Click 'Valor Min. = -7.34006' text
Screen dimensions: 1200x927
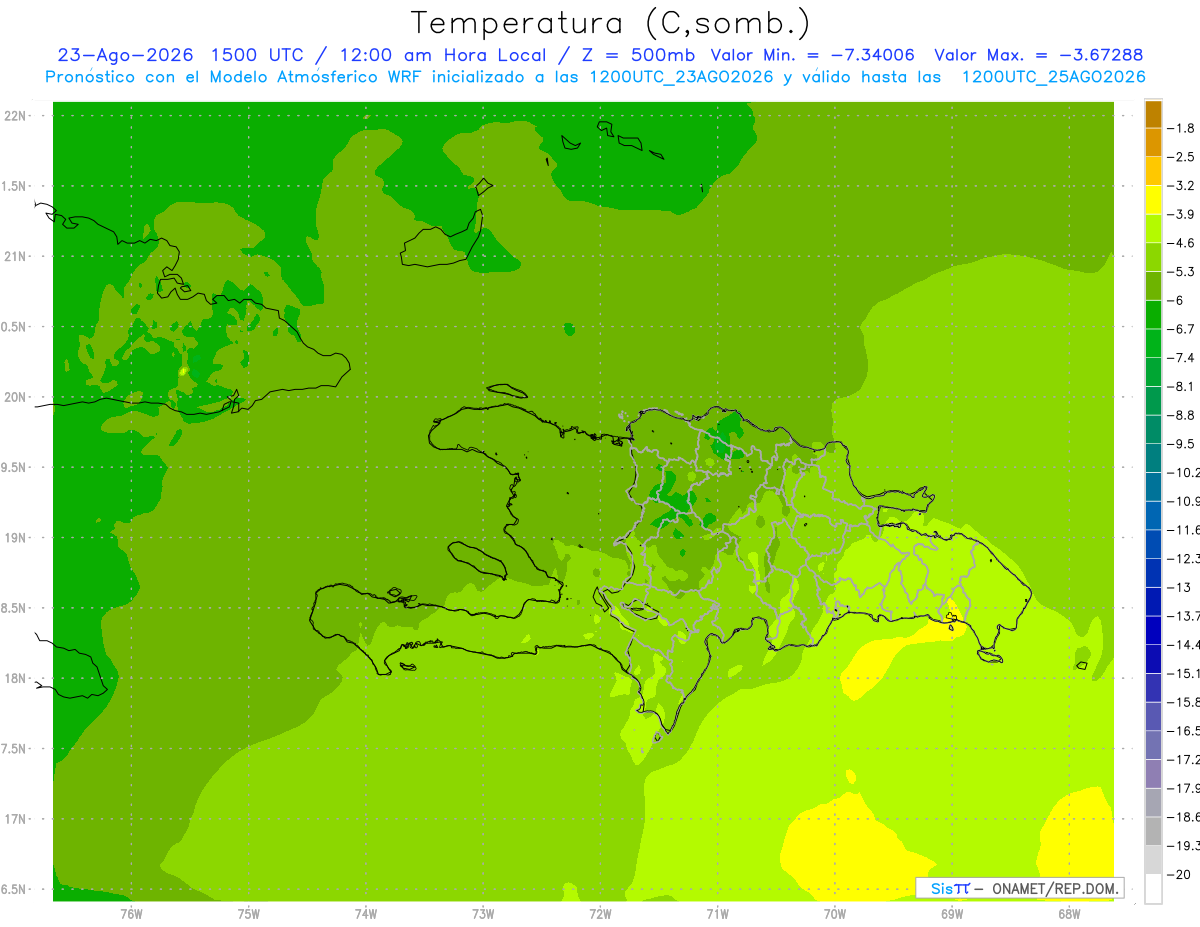[x=812, y=55]
